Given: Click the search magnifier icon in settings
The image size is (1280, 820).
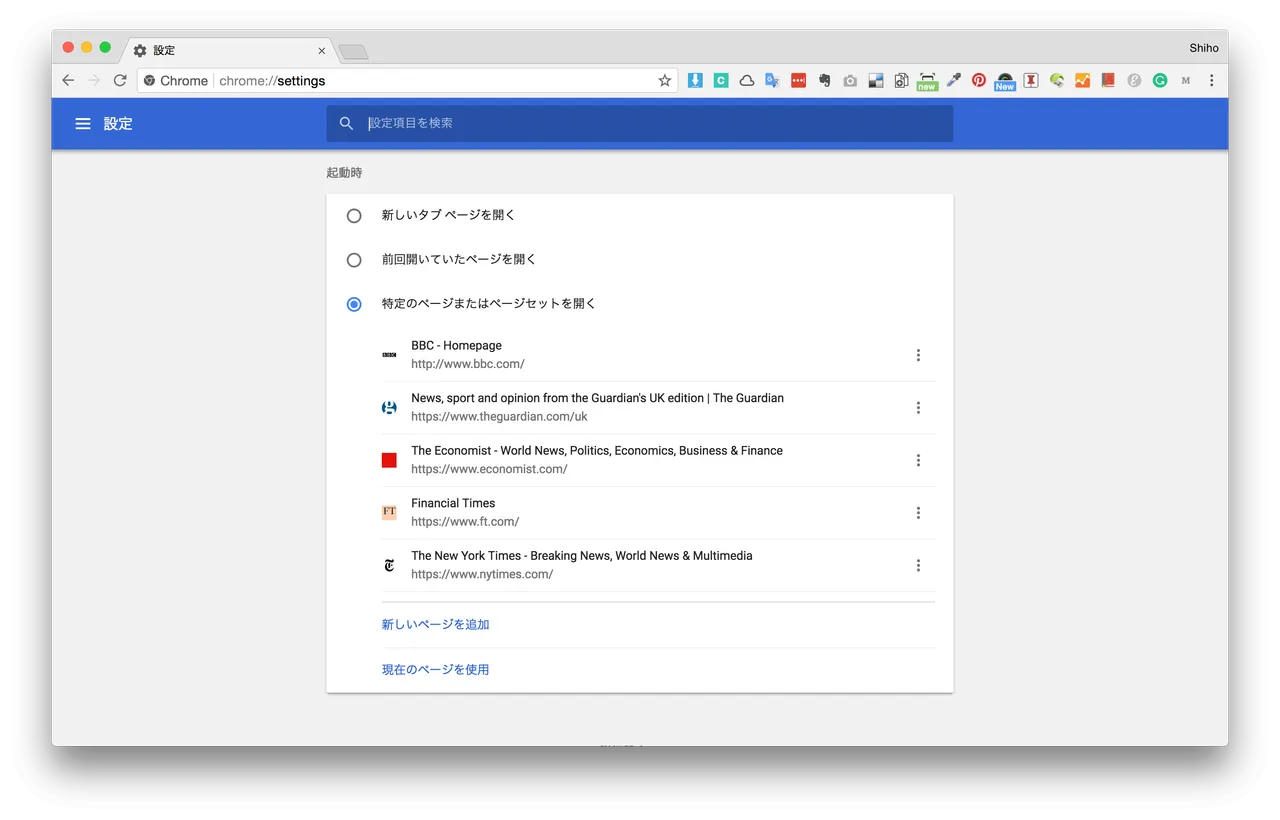Looking at the screenshot, I should 347,123.
